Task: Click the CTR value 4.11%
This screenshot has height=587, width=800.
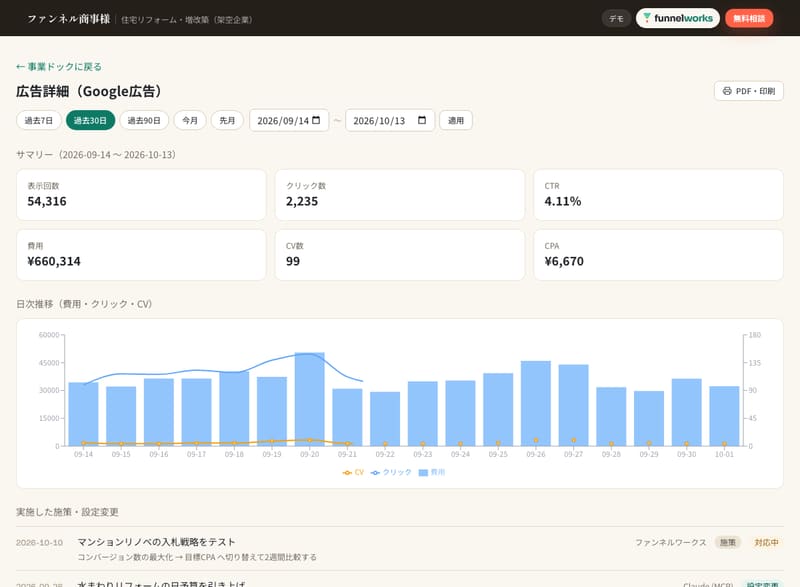Action: [x=563, y=201]
